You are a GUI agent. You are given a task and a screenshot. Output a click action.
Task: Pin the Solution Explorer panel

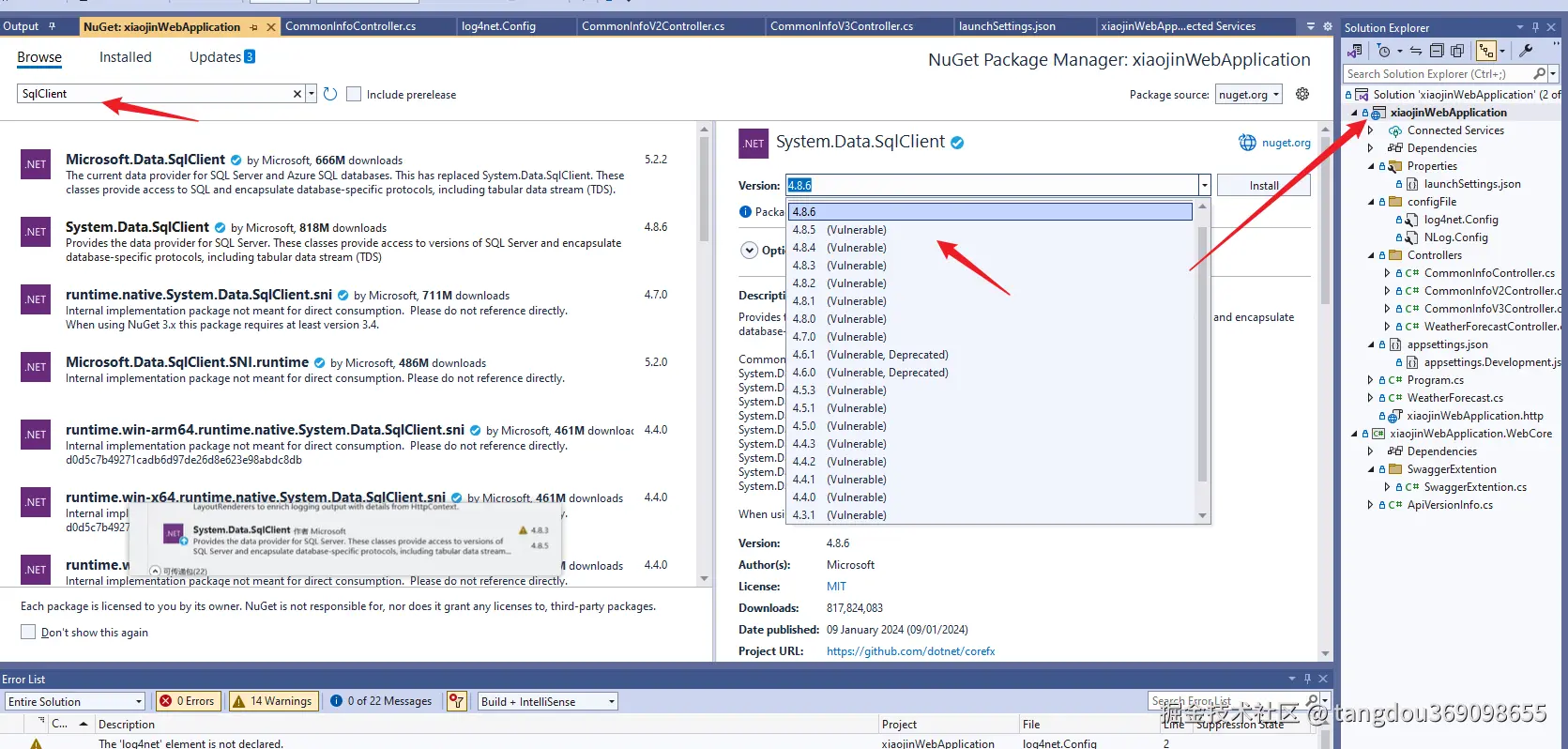tap(1535, 27)
